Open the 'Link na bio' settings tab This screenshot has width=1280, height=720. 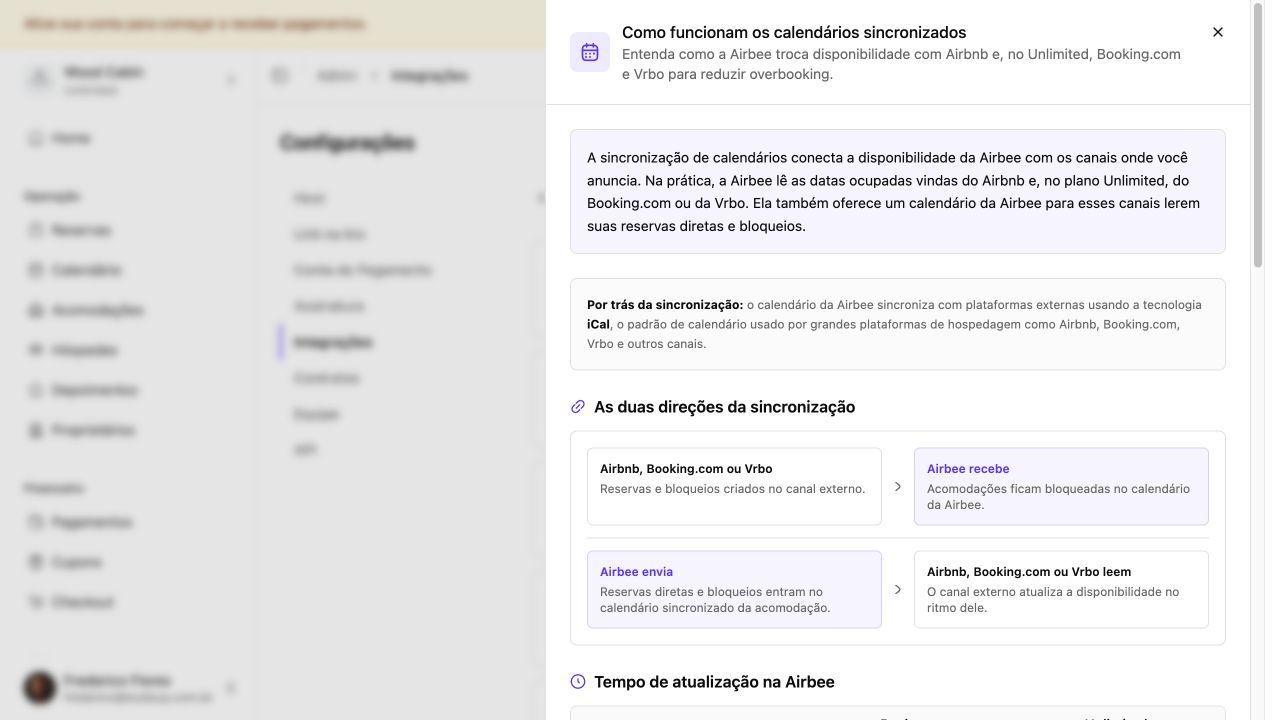coord(330,234)
